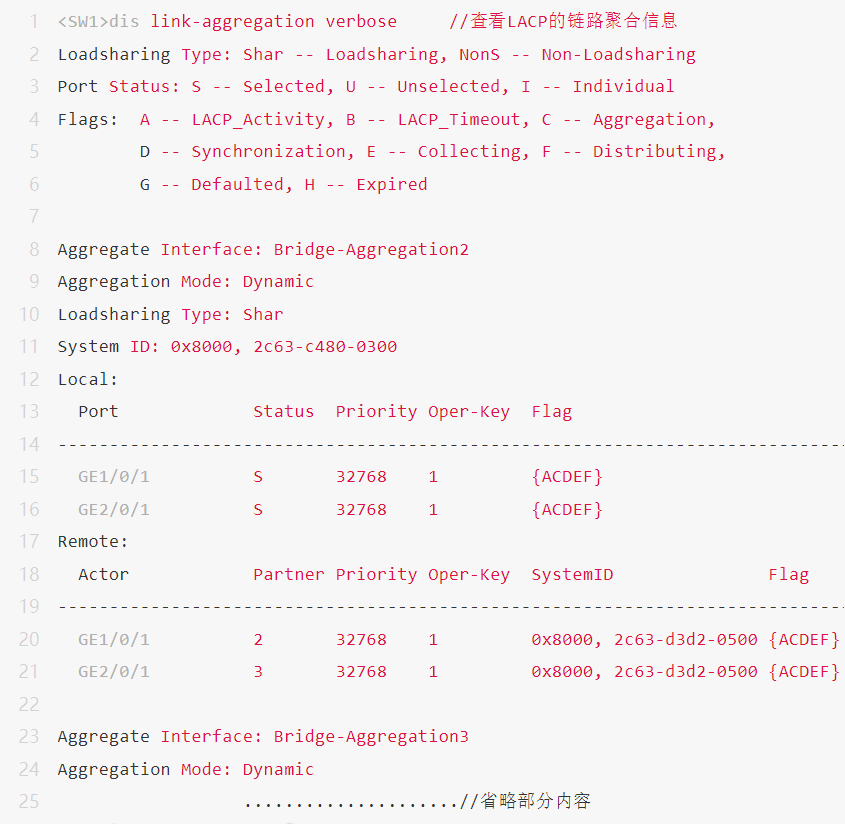Click Partner value '2' on line 20

[258, 640]
